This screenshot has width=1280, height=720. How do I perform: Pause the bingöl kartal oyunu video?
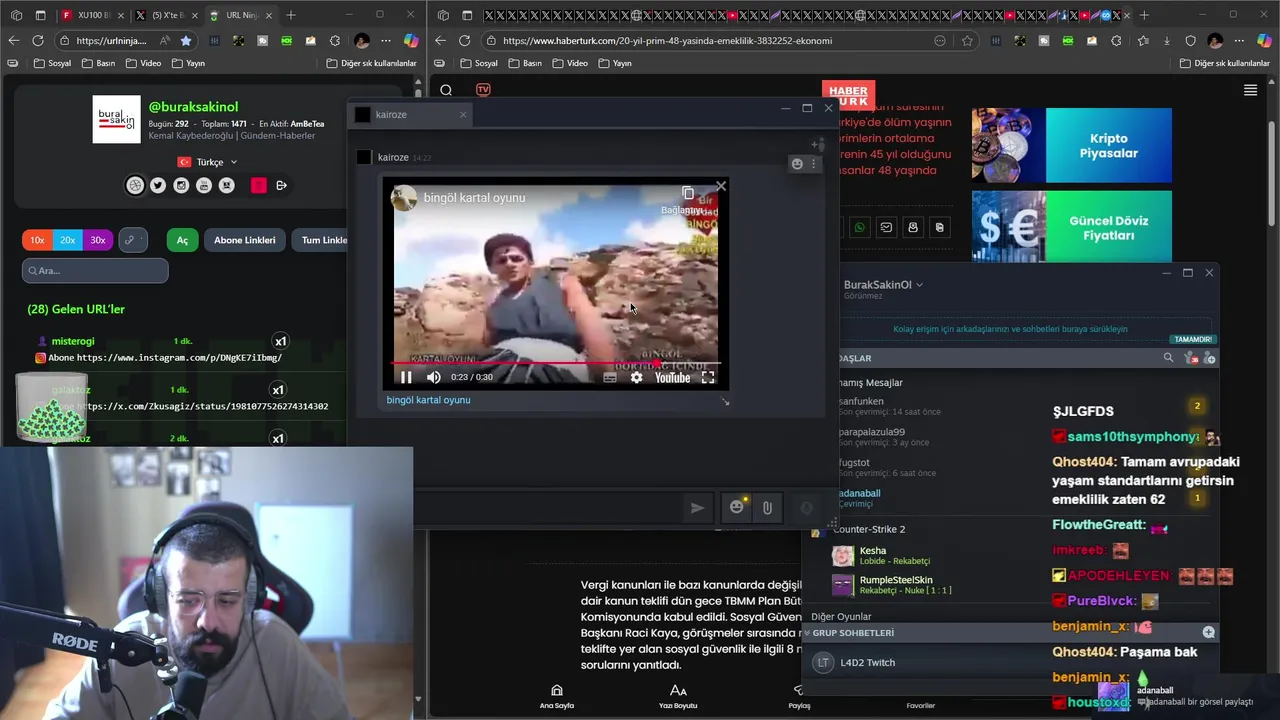pyautogui.click(x=406, y=377)
